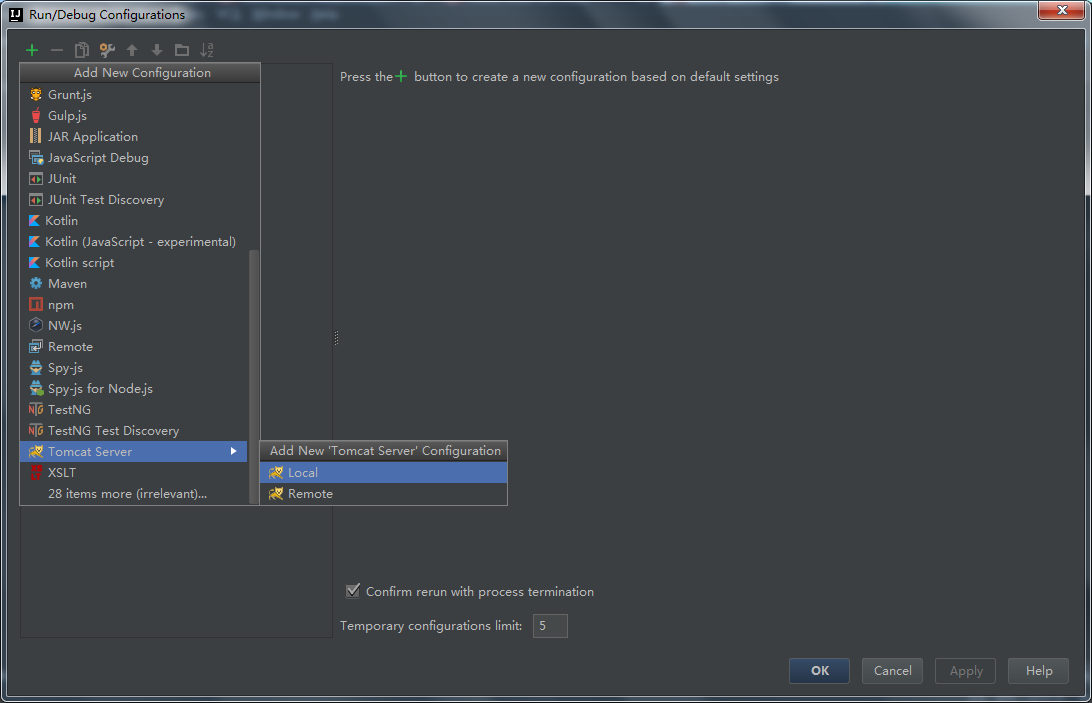The height and width of the screenshot is (703, 1092).
Task: Select Remote Tomcat Server configuration
Action: 384,494
